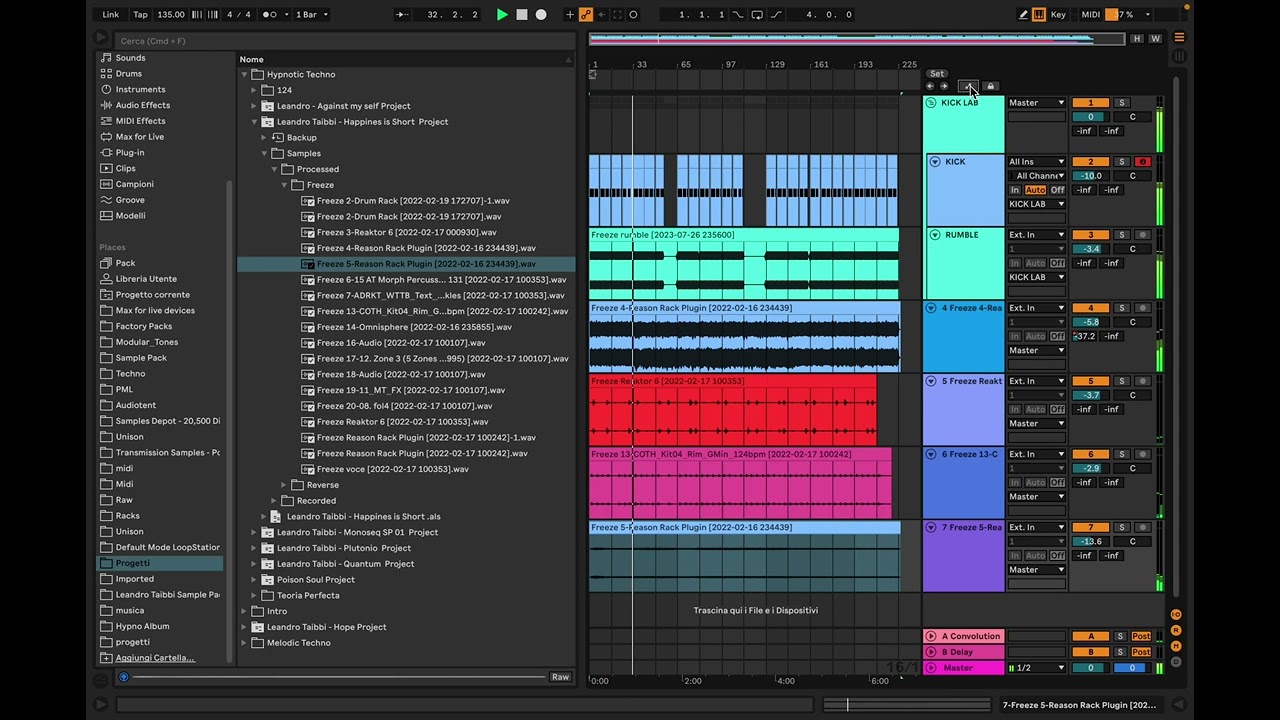Image resolution: width=1280 pixels, height=720 pixels.
Task: Disarm recording on the KICK track
Action: tap(1142, 162)
